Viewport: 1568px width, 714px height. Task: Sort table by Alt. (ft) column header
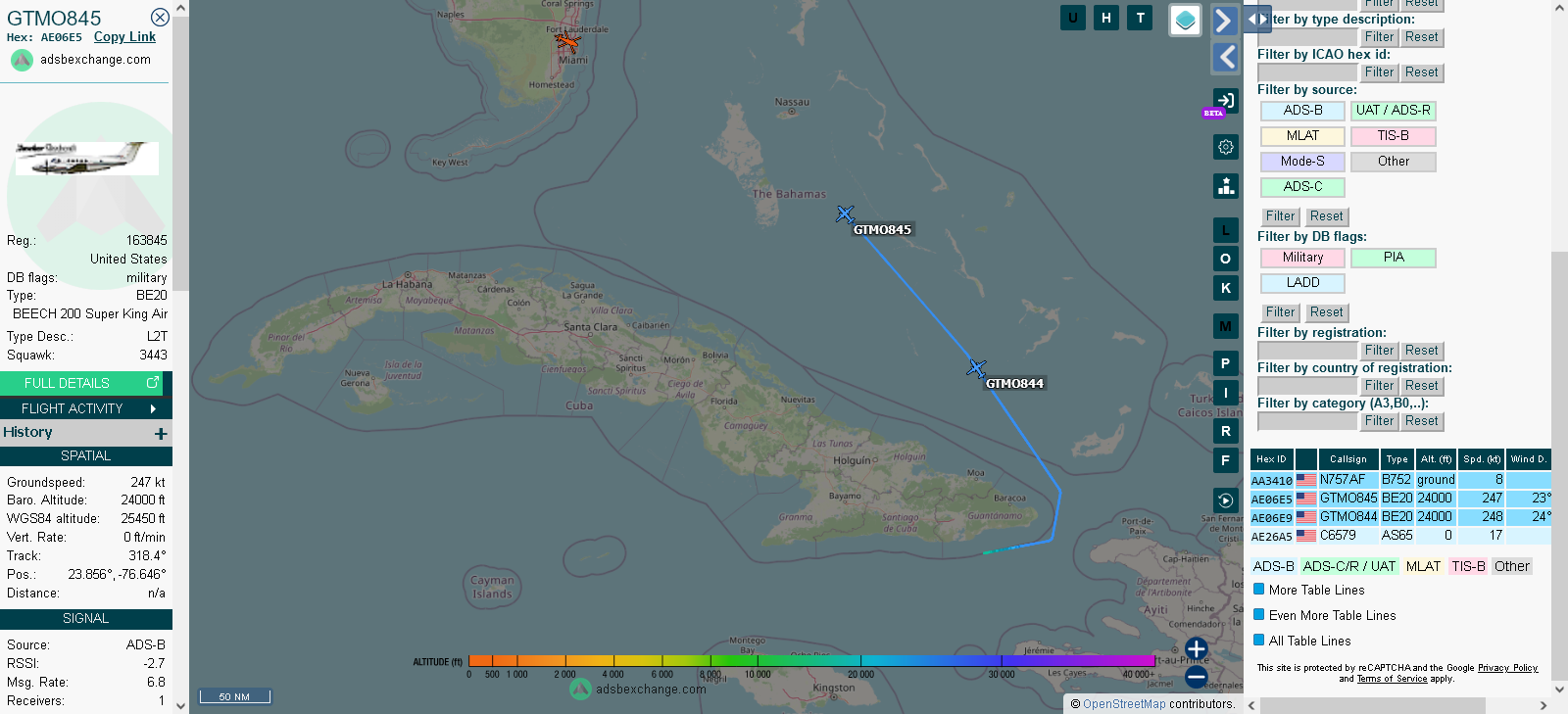coord(1436,459)
